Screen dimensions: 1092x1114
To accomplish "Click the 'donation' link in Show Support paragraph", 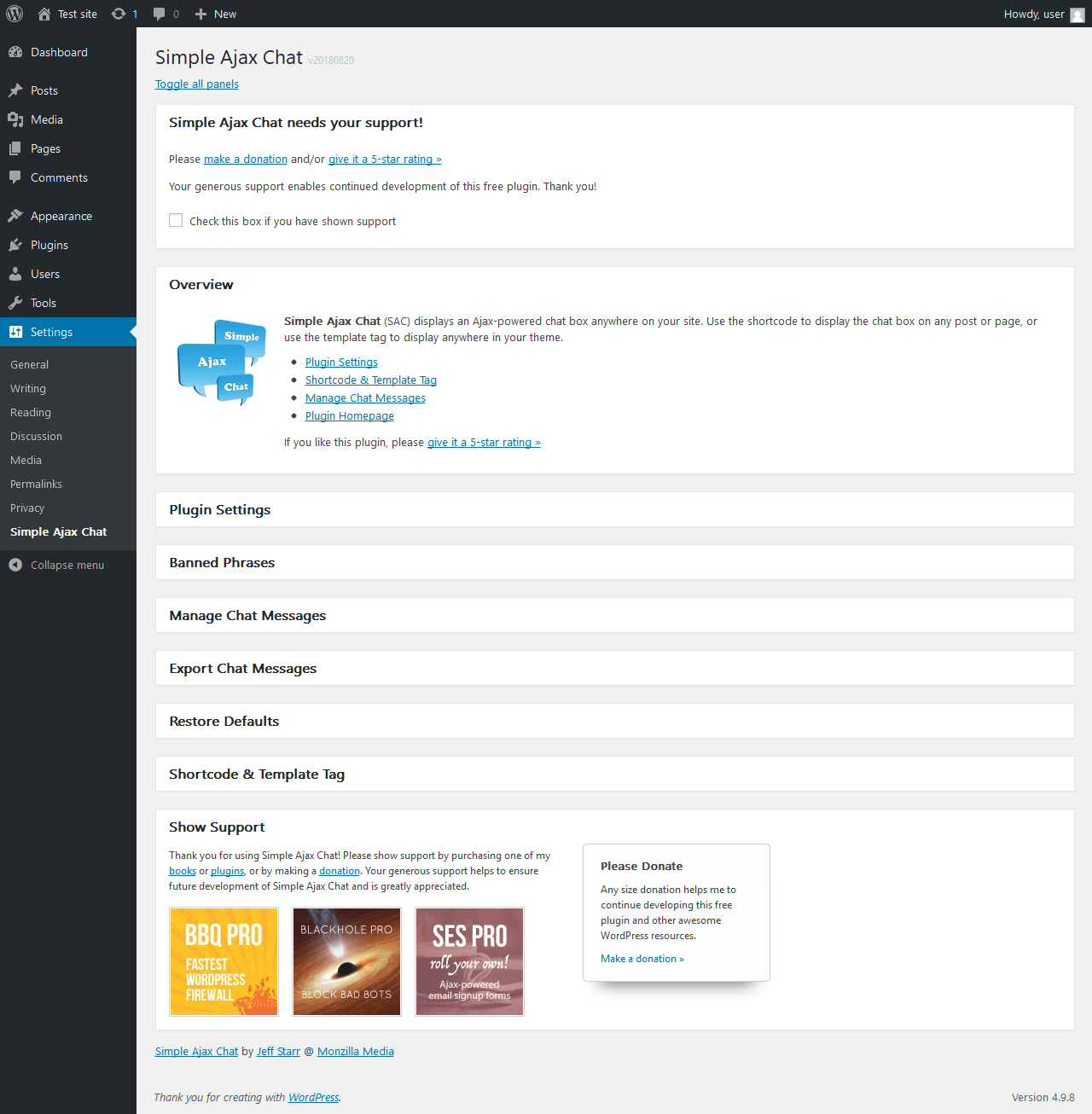I will [x=340, y=871].
